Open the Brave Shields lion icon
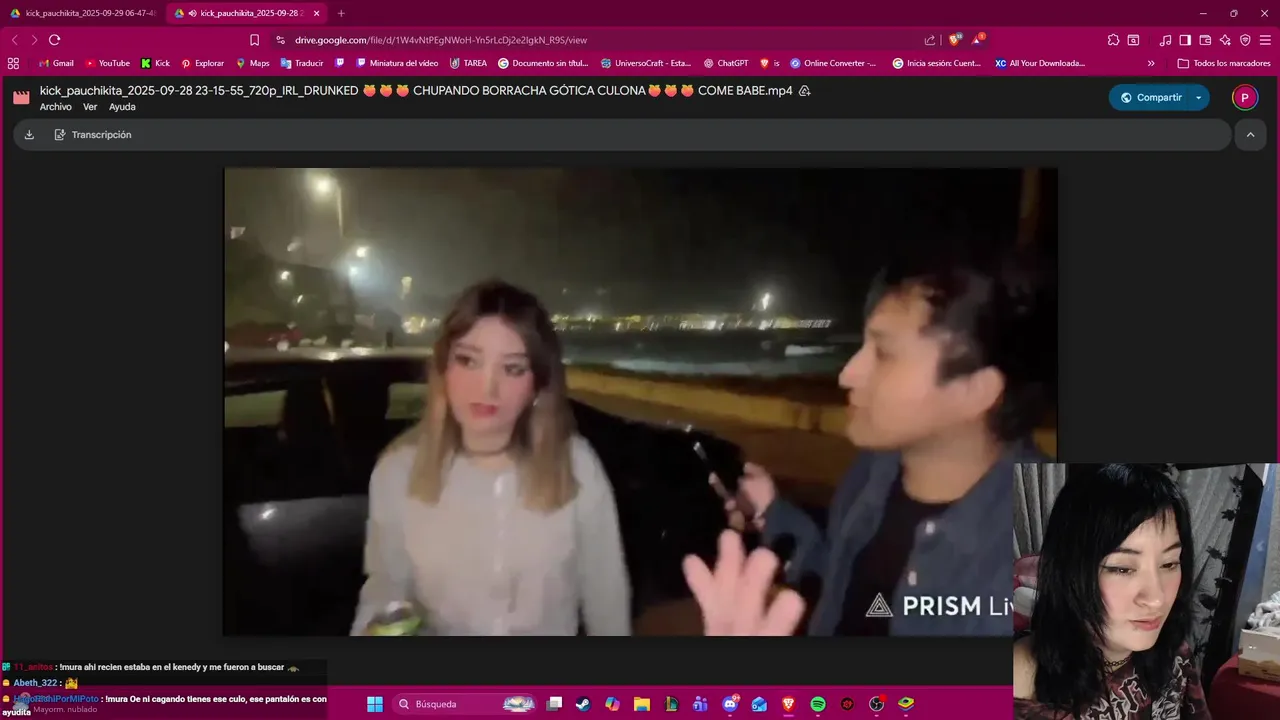Viewport: 1280px width, 720px height. (955, 40)
